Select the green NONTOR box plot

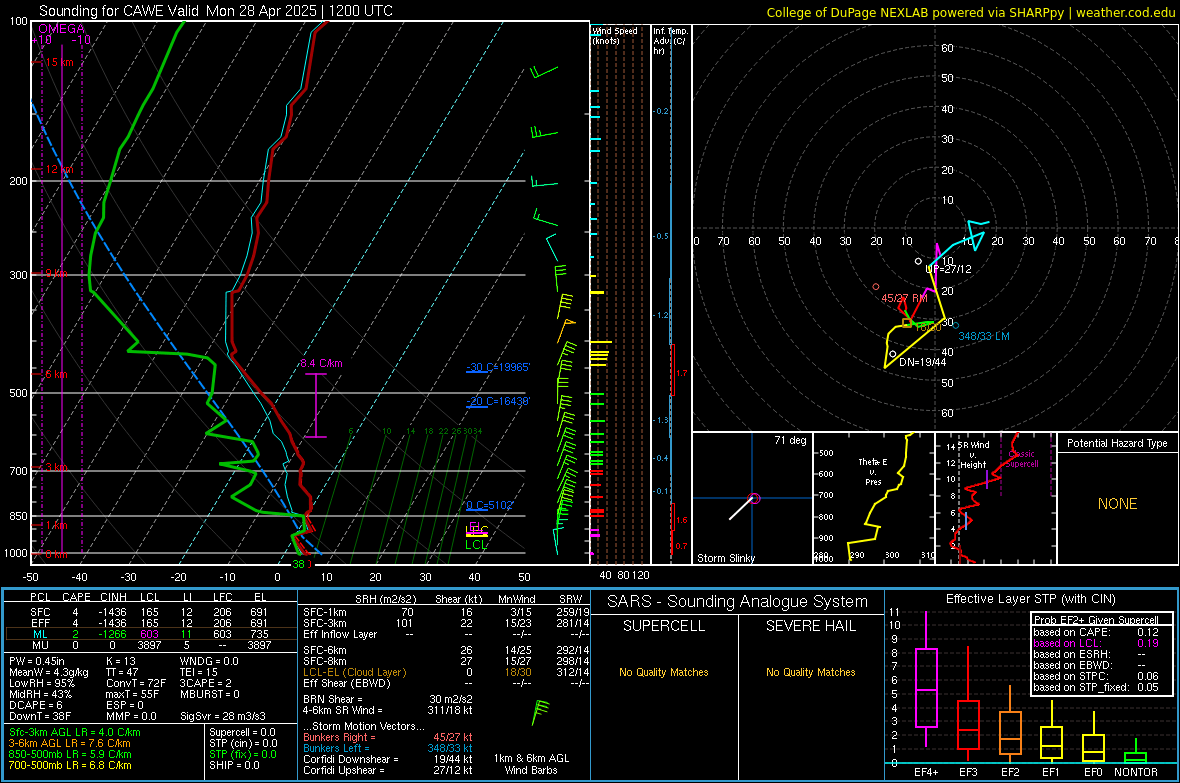1136,752
